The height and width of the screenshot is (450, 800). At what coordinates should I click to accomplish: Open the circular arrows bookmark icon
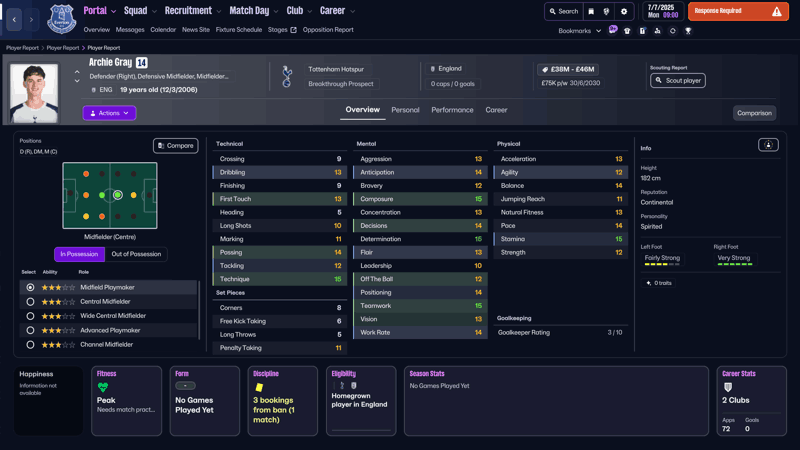pos(672,31)
